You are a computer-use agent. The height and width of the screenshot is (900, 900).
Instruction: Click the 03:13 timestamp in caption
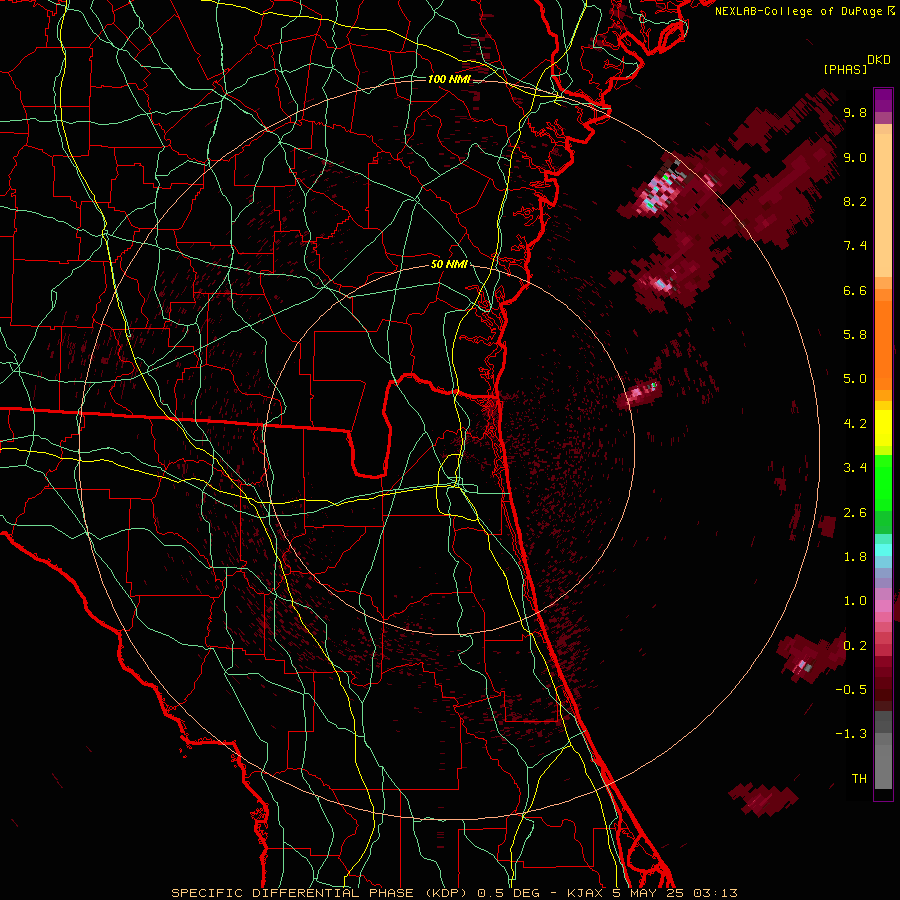[x=715, y=893]
